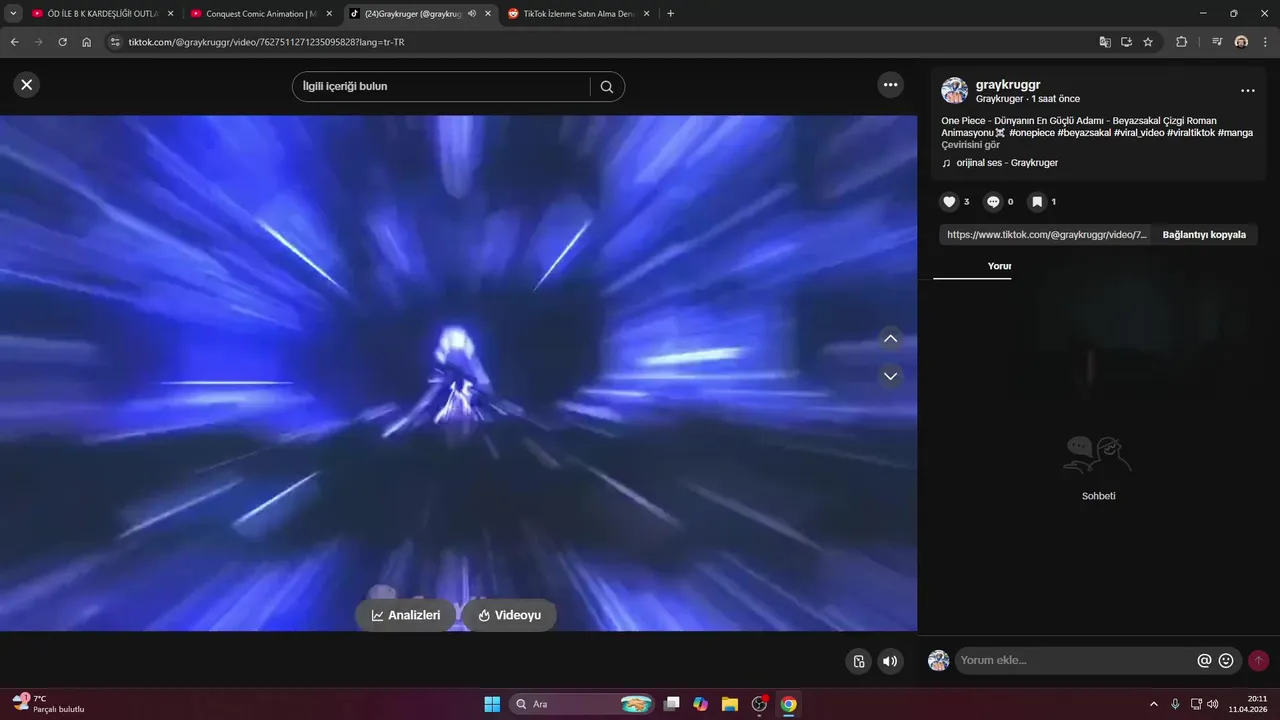
Task: Open the three-dot menu beside graykruggr profile
Action: point(1248,91)
